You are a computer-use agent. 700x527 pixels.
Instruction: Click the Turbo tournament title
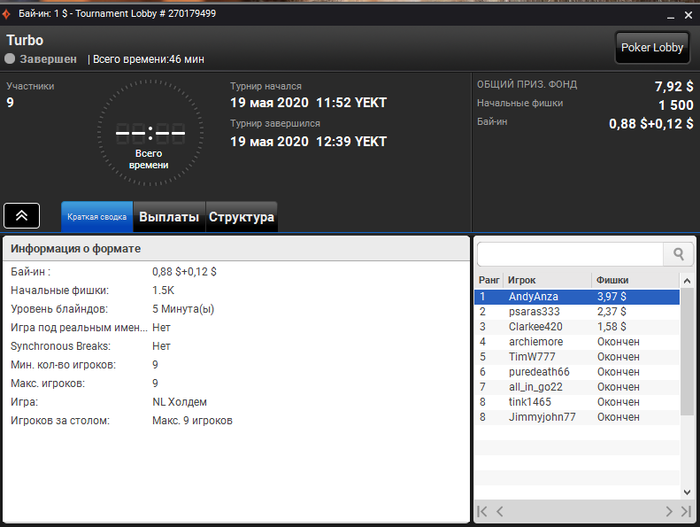click(25, 40)
